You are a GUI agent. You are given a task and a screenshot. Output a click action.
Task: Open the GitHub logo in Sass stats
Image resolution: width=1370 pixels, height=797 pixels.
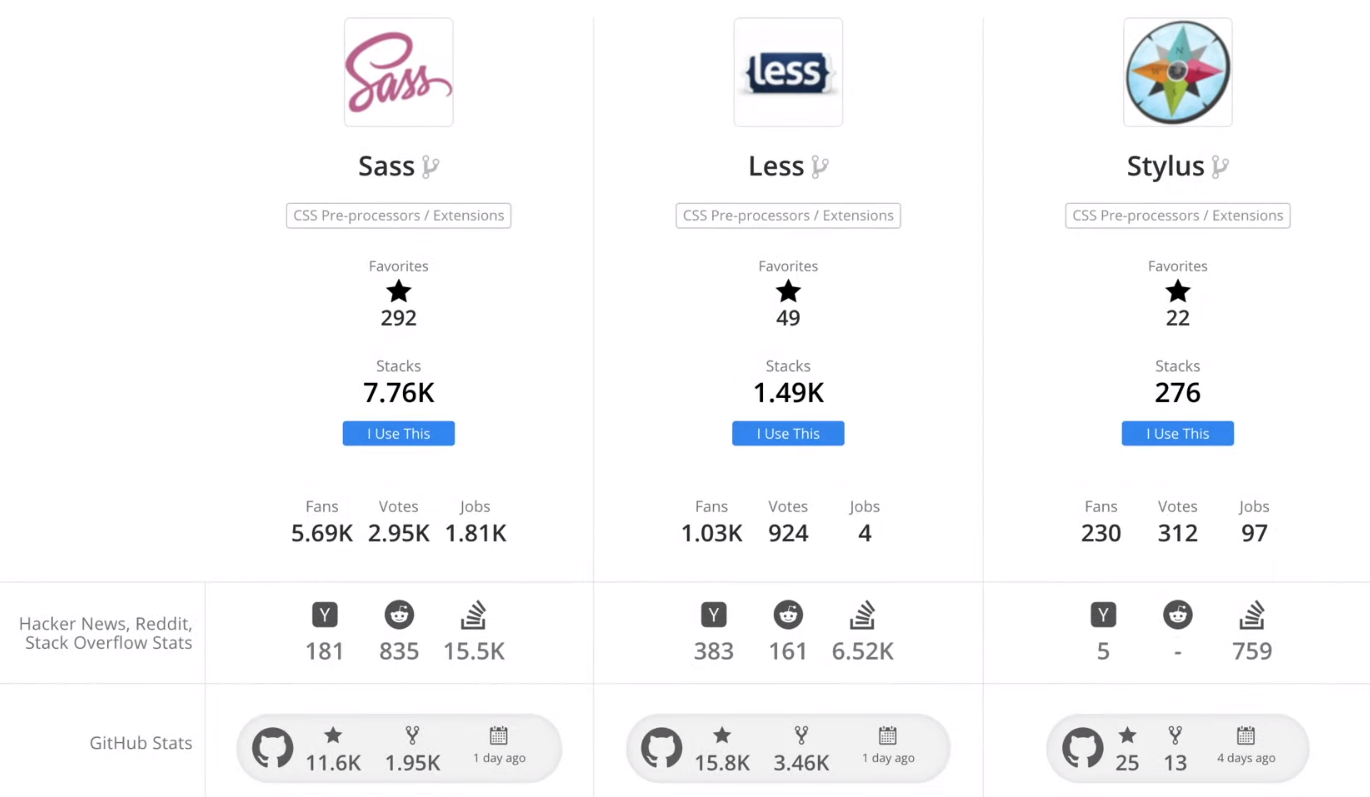[x=272, y=748]
